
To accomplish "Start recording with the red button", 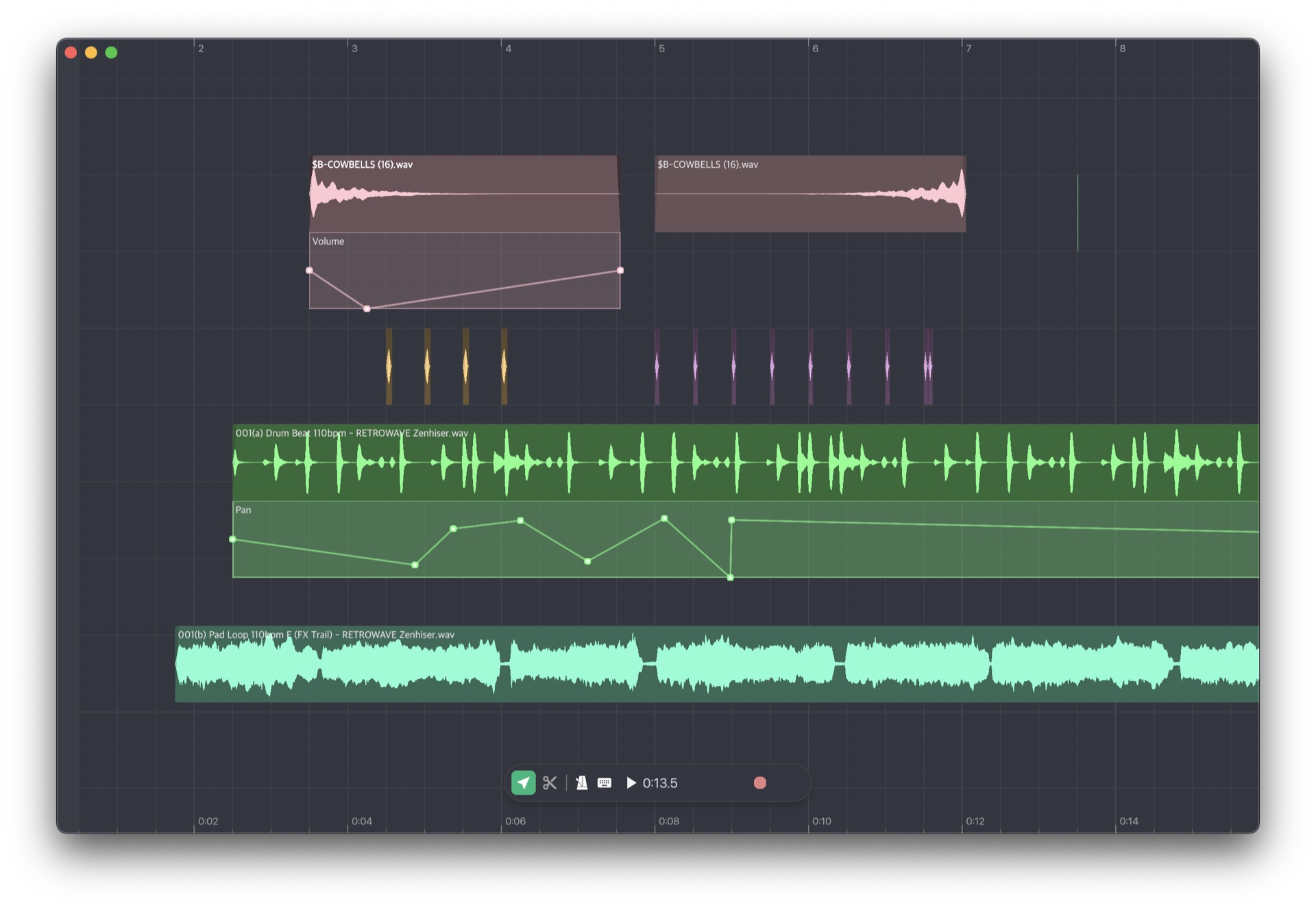I will click(759, 783).
